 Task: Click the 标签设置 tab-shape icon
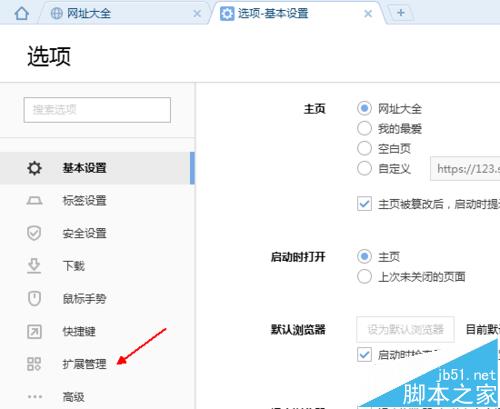coord(34,201)
